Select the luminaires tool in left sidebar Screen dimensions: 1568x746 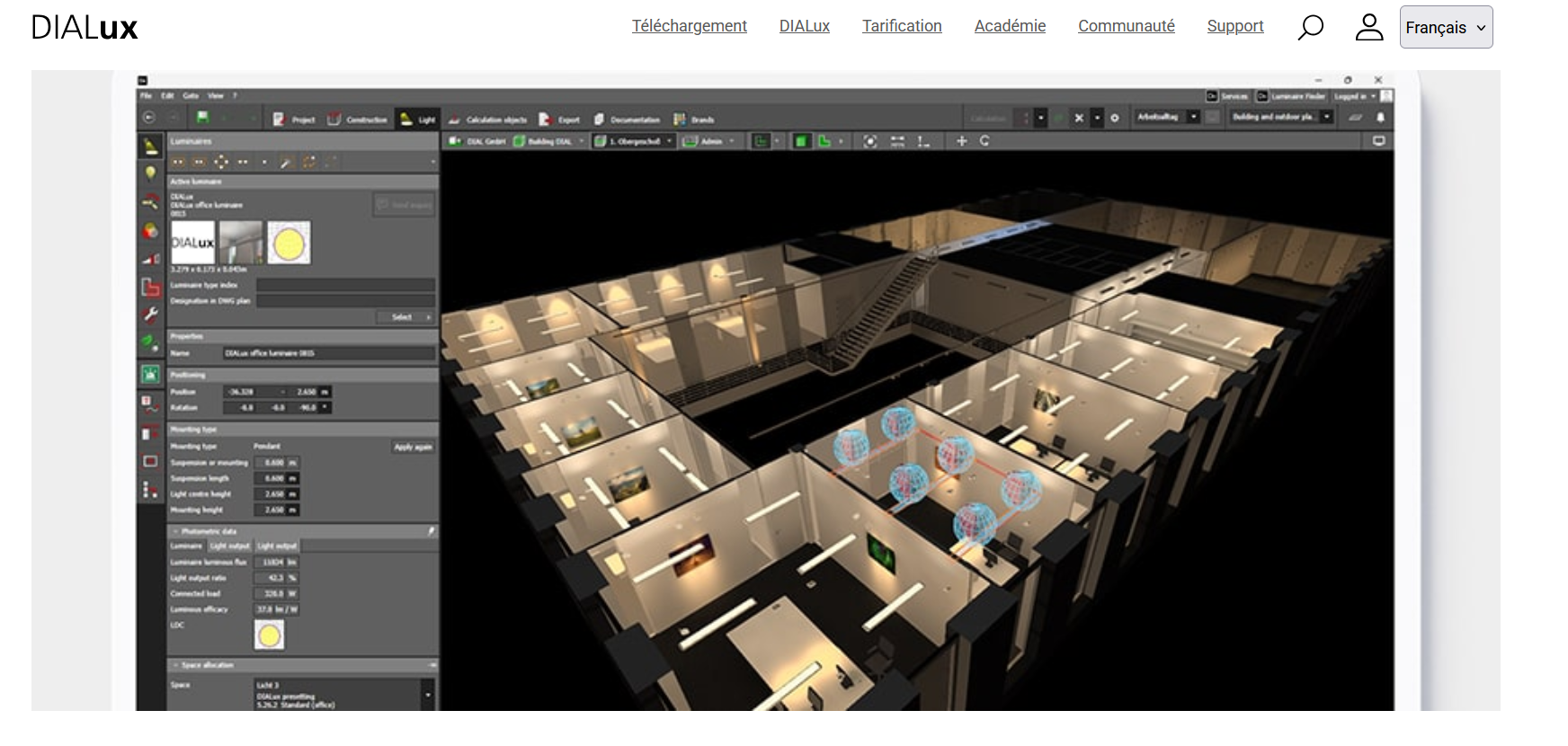tap(150, 147)
